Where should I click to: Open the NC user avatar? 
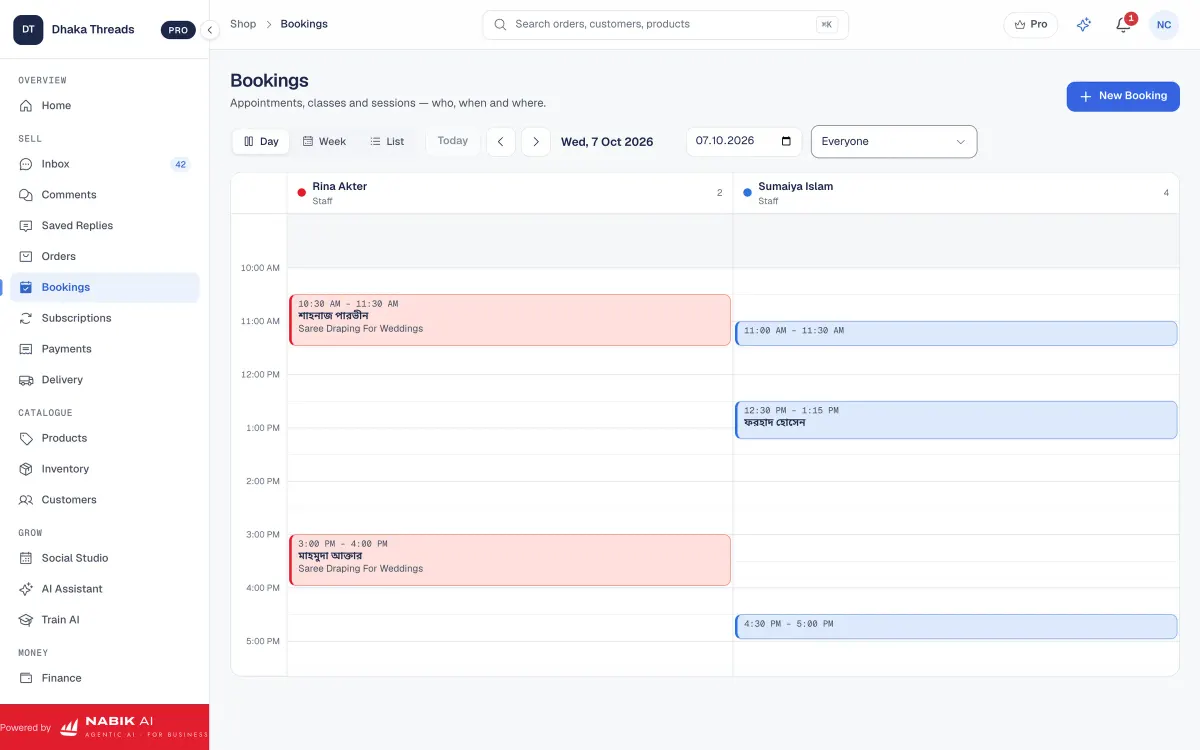[x=1164, y=25]
